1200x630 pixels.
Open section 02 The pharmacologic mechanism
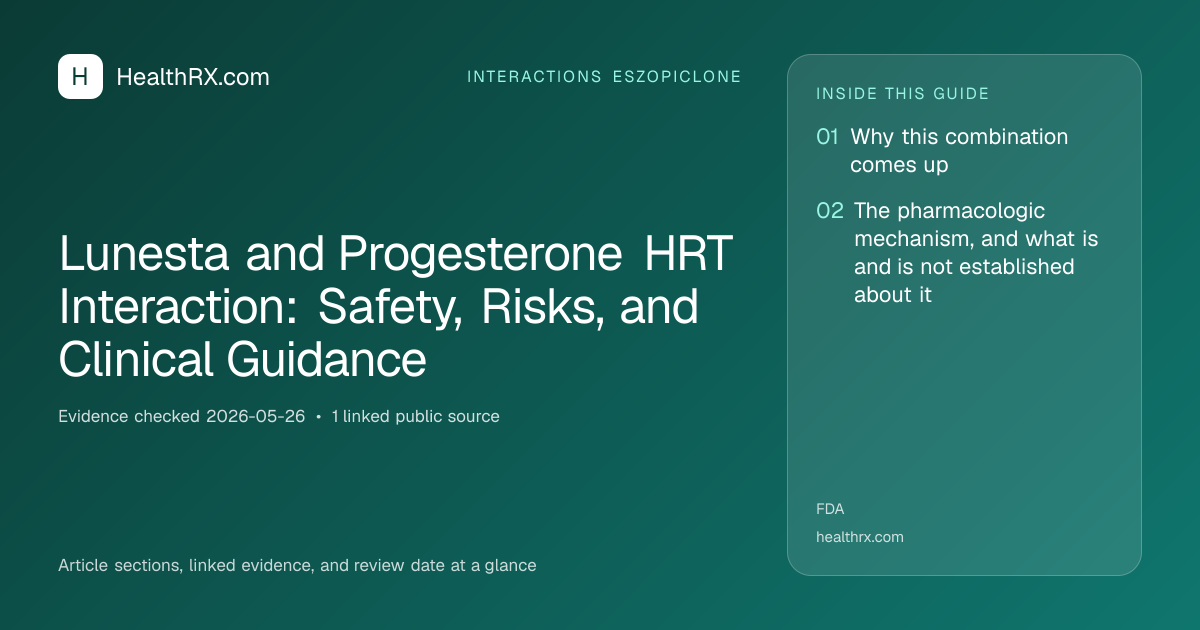tap(957, 253)
